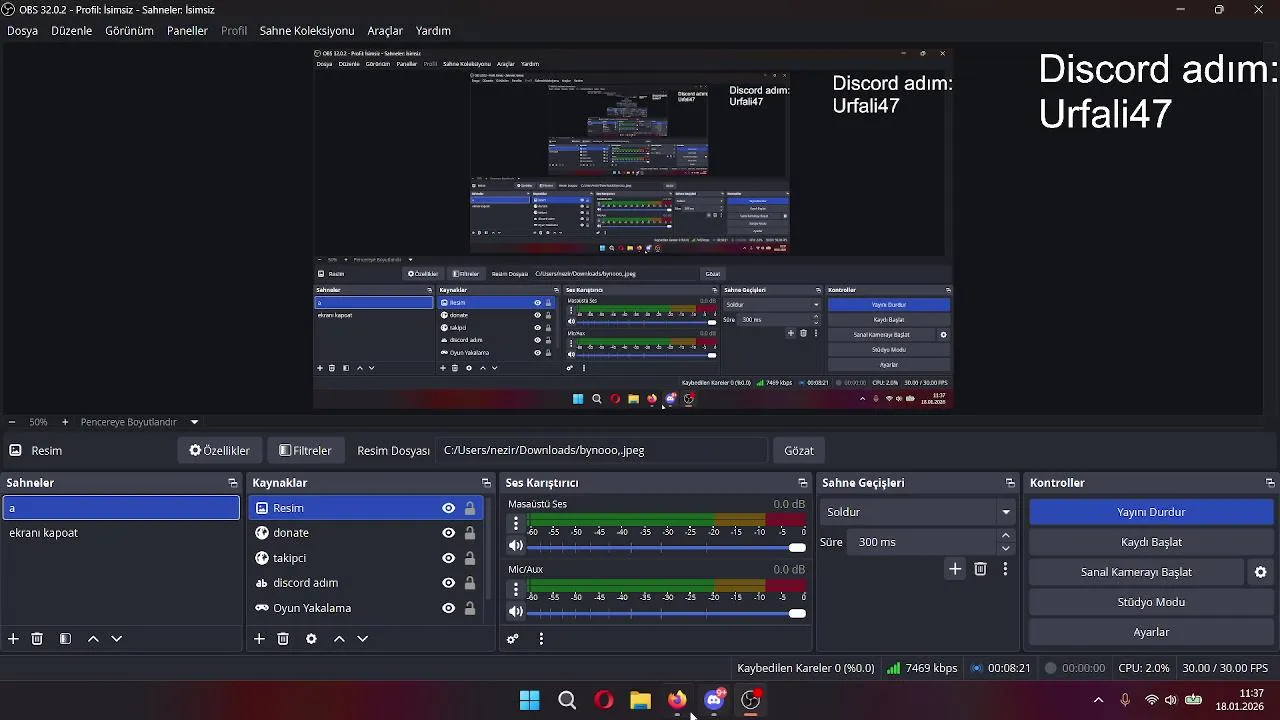Select the ekranı kapoat scene
The height and width of the screenshot is (720, 1280).
(x=121, y=533)
